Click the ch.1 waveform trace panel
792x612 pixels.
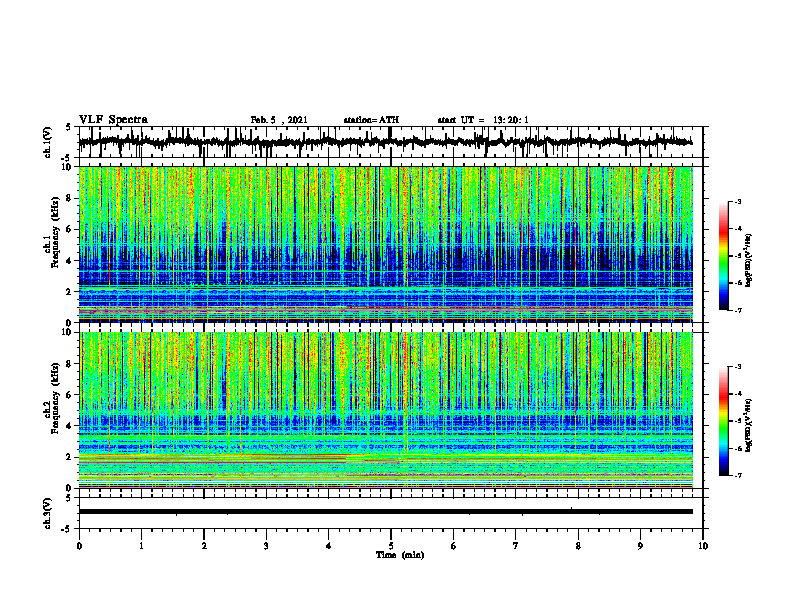[390, 142]
